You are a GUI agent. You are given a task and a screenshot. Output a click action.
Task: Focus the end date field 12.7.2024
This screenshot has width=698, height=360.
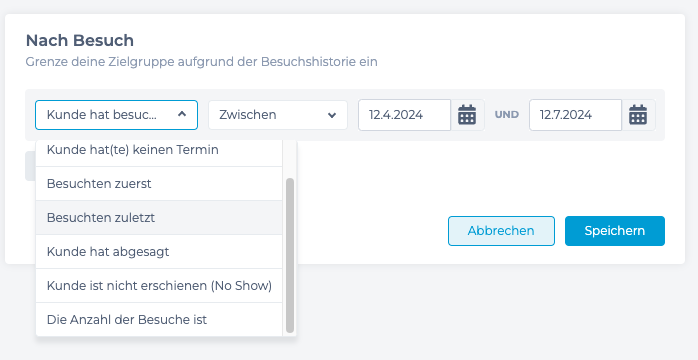(576, 115)
